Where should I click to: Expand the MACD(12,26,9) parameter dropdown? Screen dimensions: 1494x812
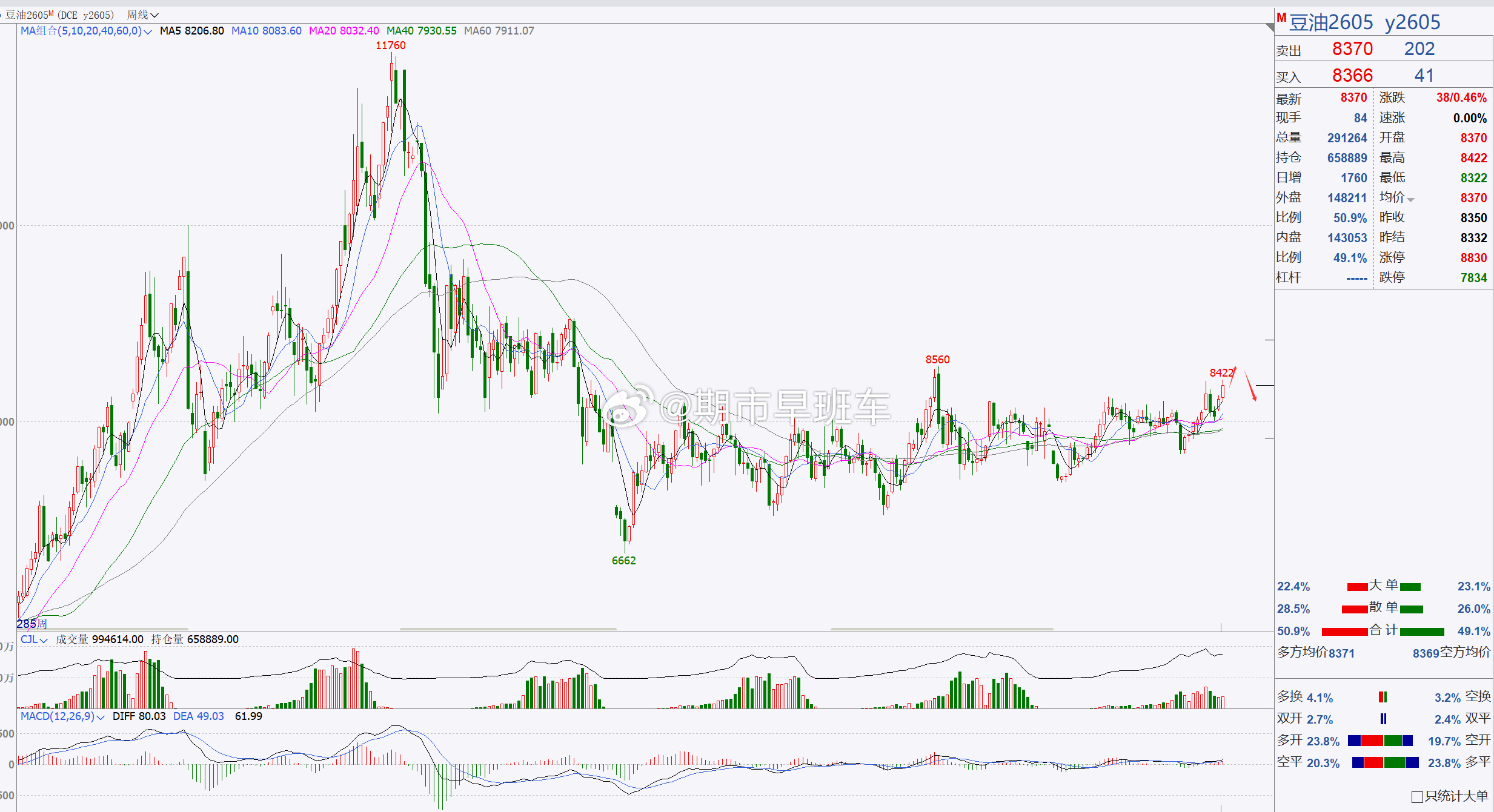101,717
